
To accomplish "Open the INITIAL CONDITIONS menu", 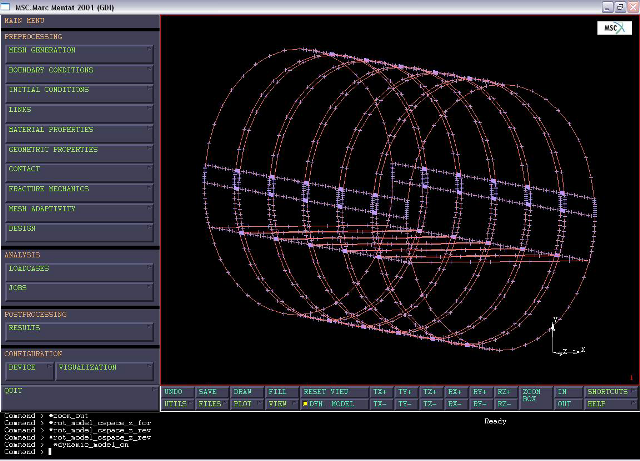I will coord(80,94).
